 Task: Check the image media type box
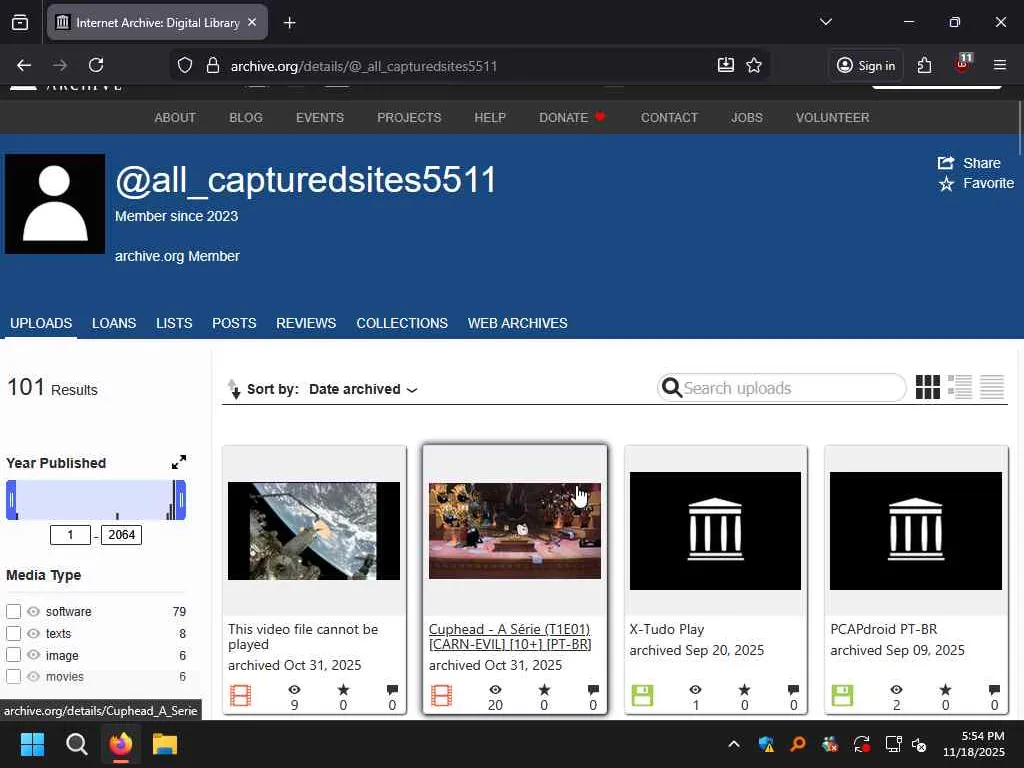[14, 655]
